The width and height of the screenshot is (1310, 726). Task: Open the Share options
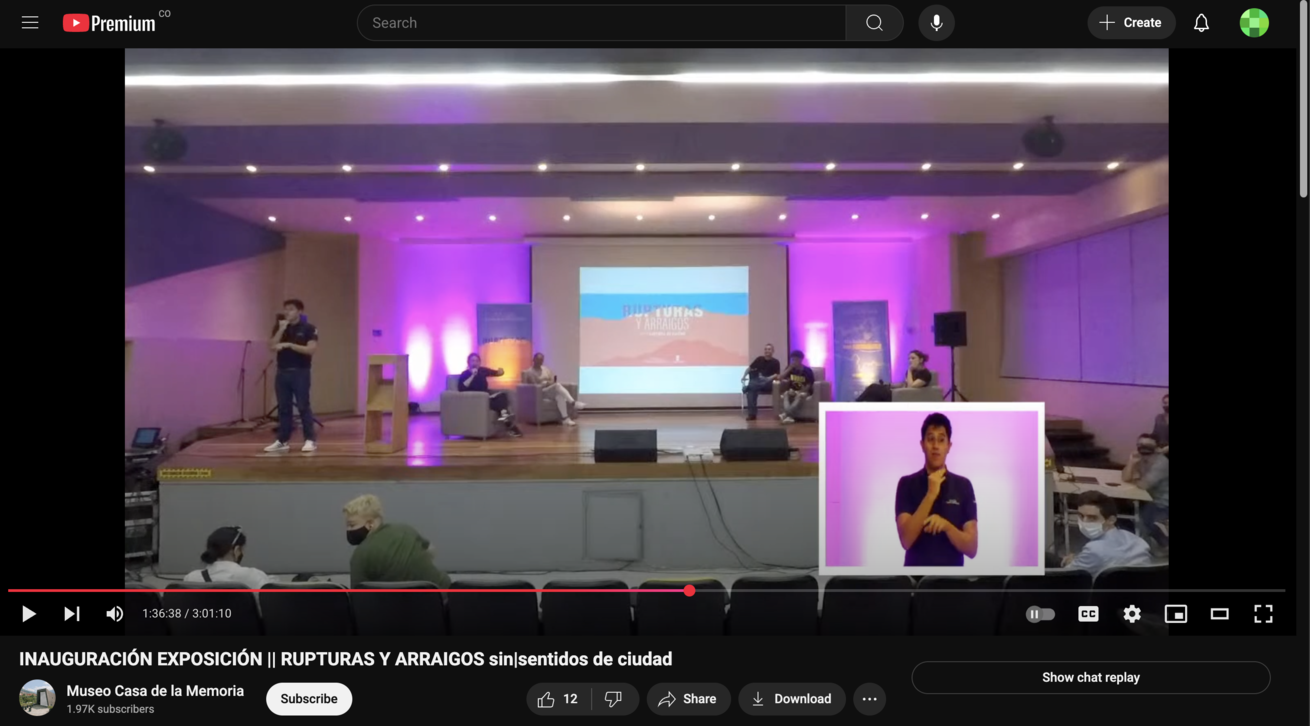pyautogui.click(x=688, y=699)
